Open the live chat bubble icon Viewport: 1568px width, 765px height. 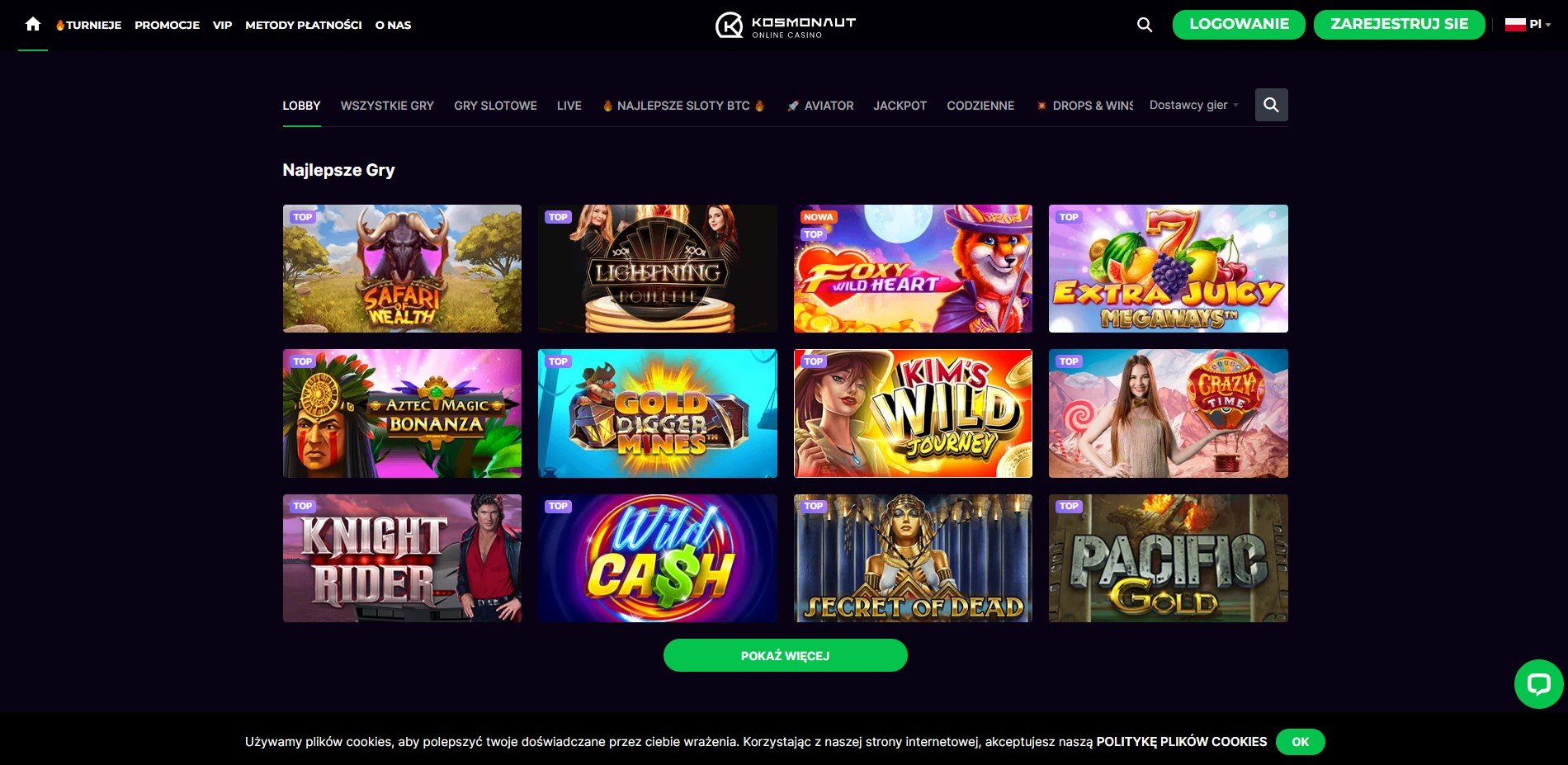(1538, 683)
